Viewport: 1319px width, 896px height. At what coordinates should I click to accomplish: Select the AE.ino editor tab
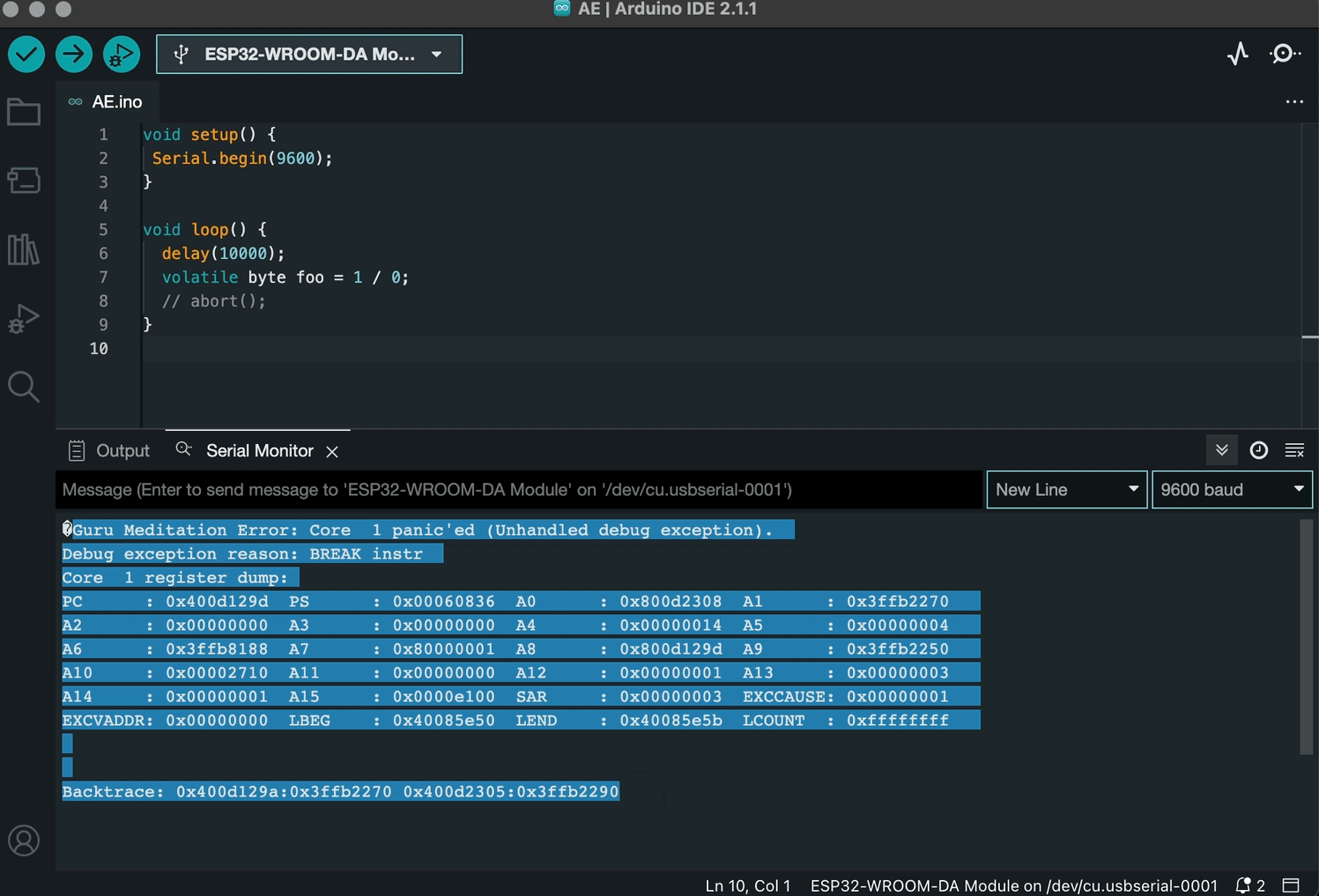coord(107,101)
